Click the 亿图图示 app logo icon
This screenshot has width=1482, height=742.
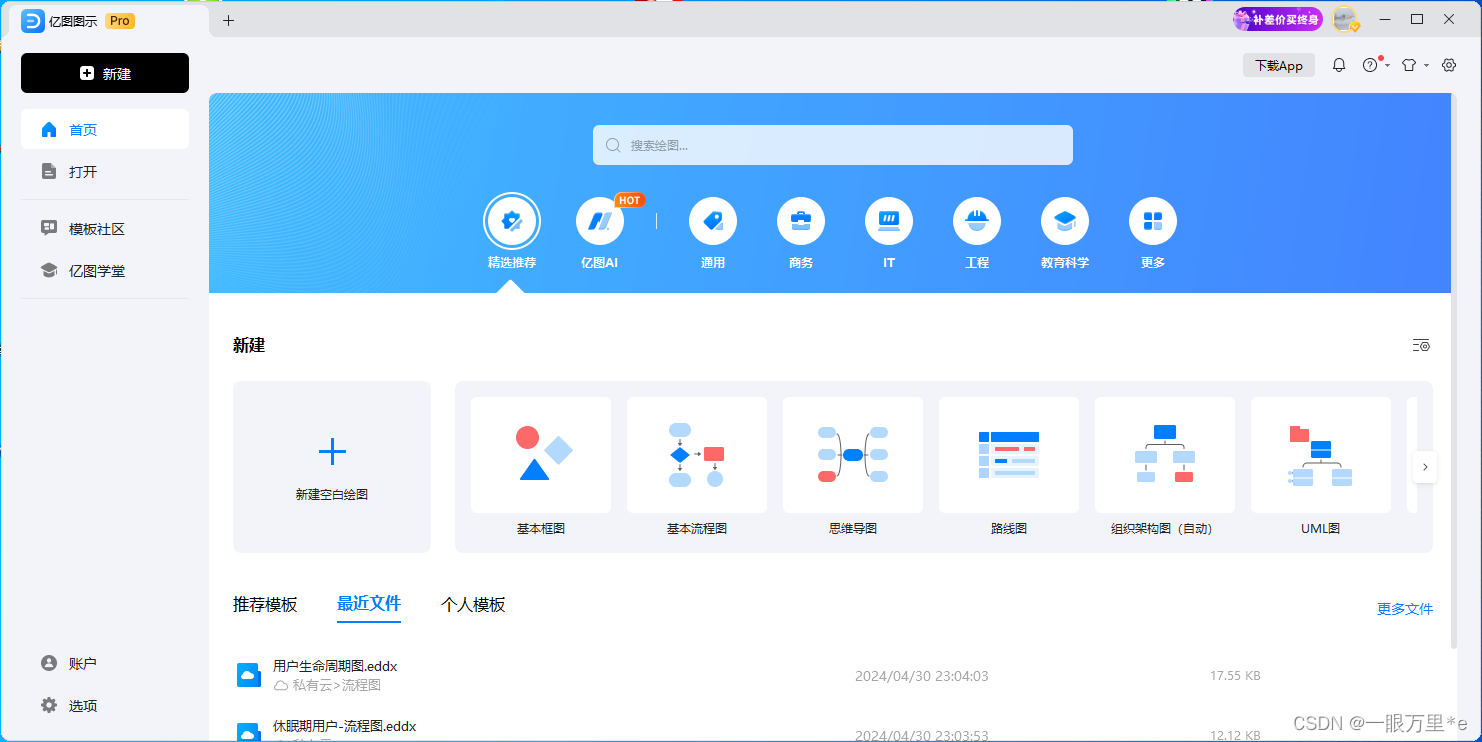pyautogui.click(x=33, y=21)
